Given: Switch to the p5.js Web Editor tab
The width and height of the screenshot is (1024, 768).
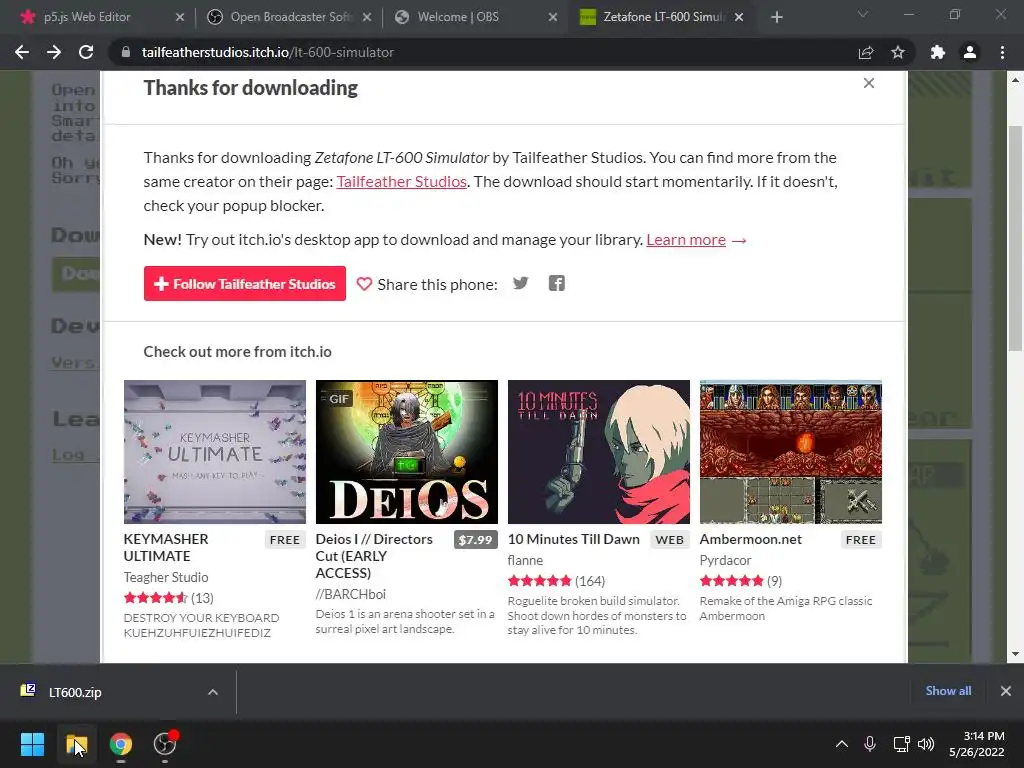Looking at the screenshot, I should coord(87,17).
